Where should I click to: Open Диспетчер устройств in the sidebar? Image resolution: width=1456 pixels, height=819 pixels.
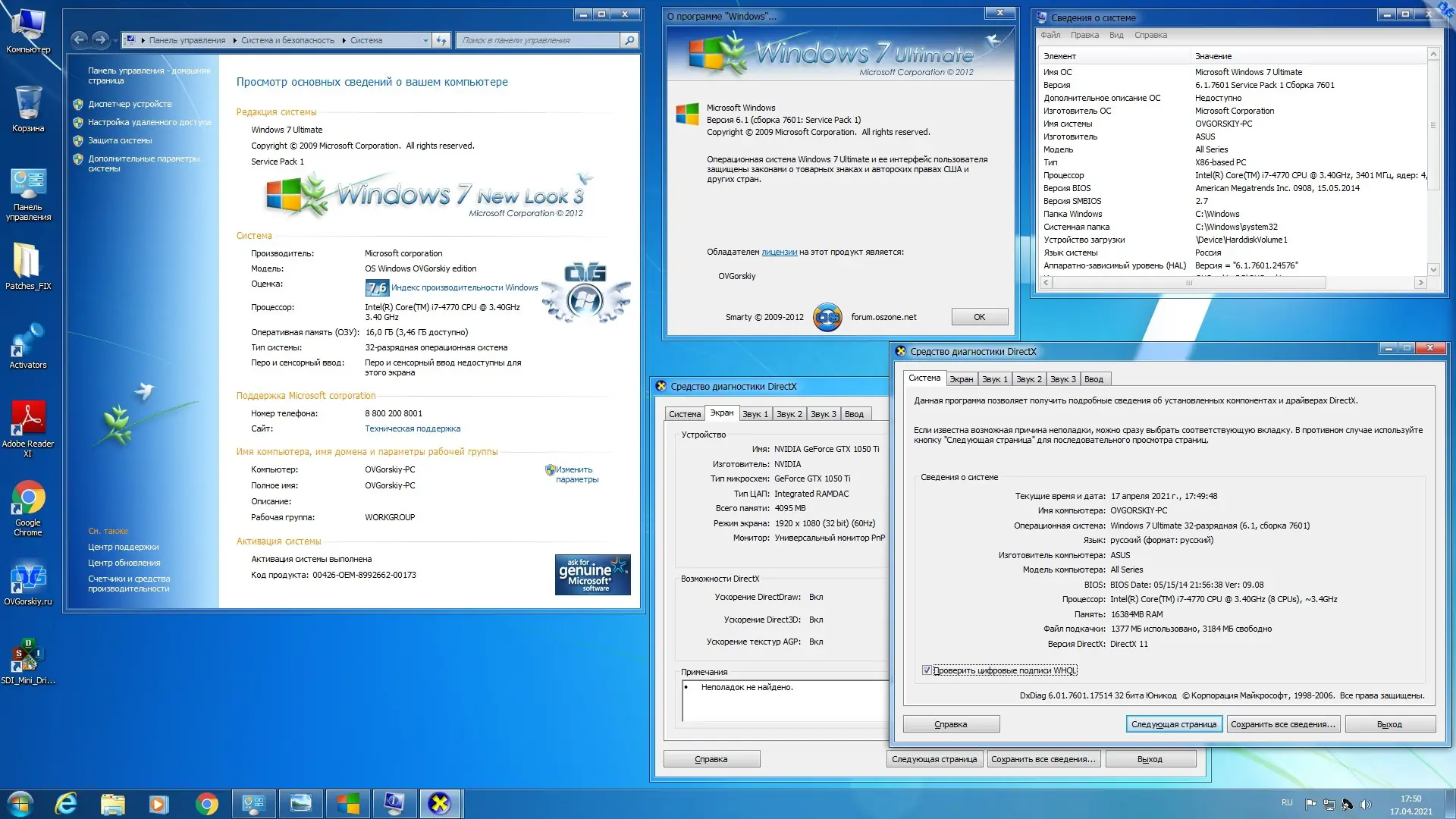tap(130, 104)
